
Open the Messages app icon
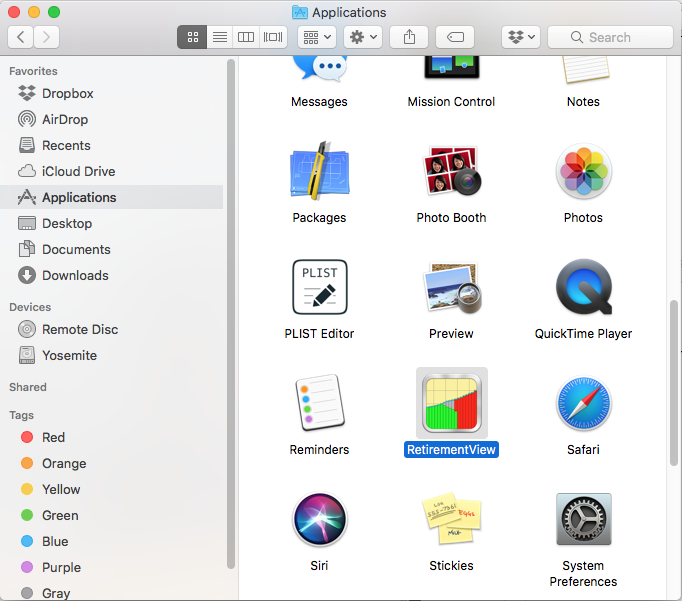(320, 69)
